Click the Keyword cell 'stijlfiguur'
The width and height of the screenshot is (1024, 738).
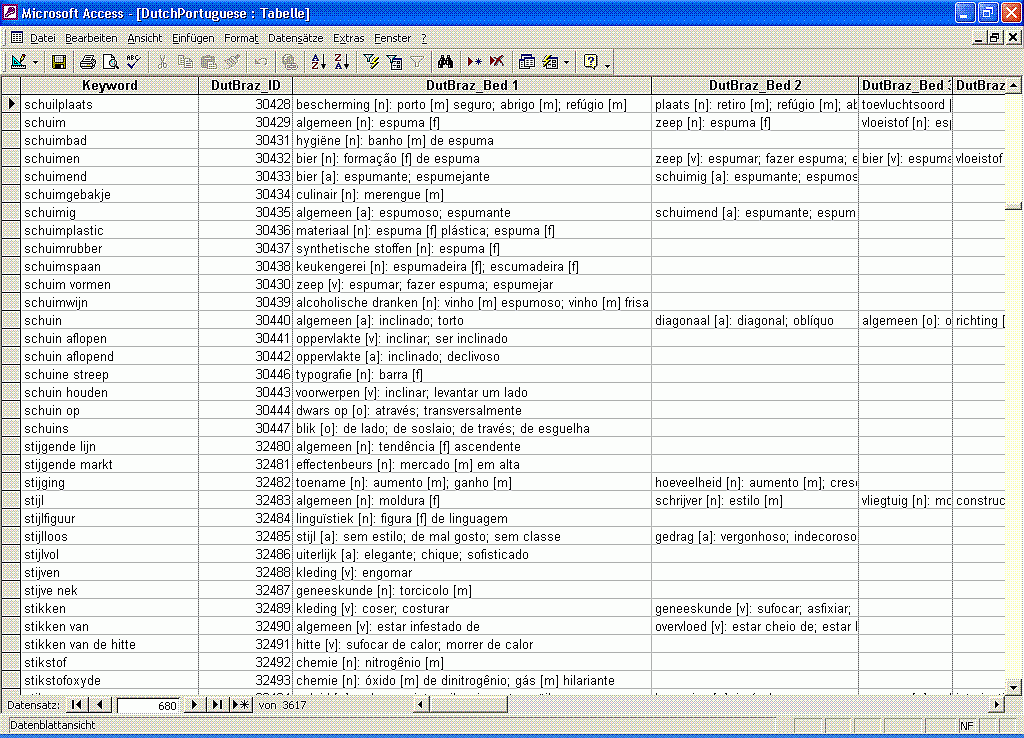[x=110, y=519]
